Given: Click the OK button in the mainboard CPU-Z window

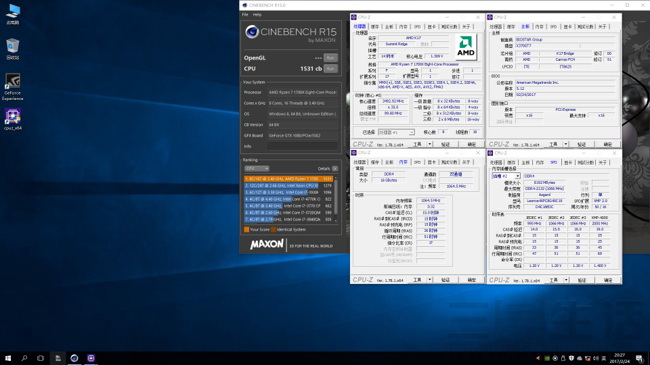Looking at the screenshot, I should pyautogui.click(x=608, y=144).
